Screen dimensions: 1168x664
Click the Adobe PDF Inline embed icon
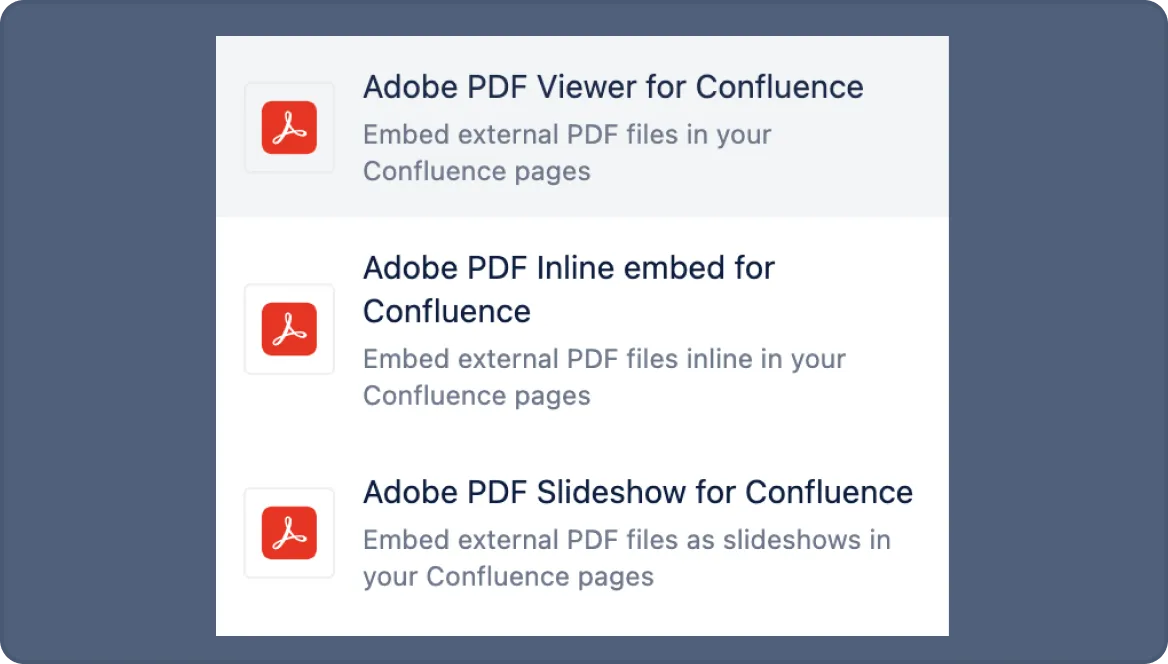pyautogui.click(x=289, y=329)
